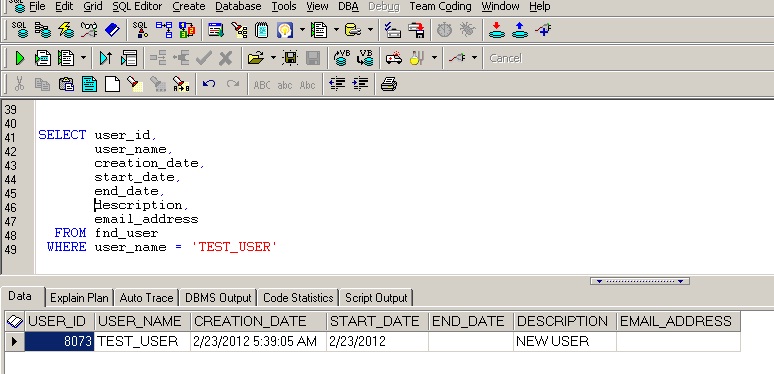Click the decrease indent icon
Screen dimensions: 774x374
[337, 84]
